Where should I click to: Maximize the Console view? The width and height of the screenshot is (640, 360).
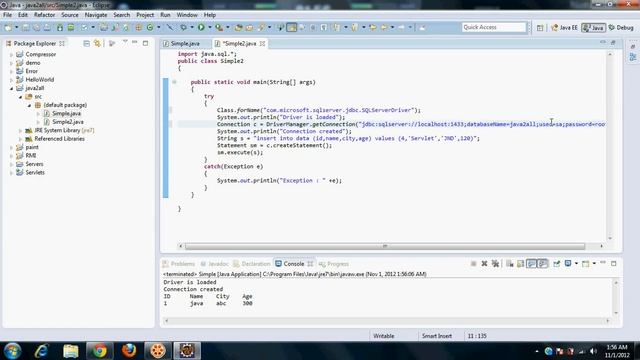click(x=613, y=264)
